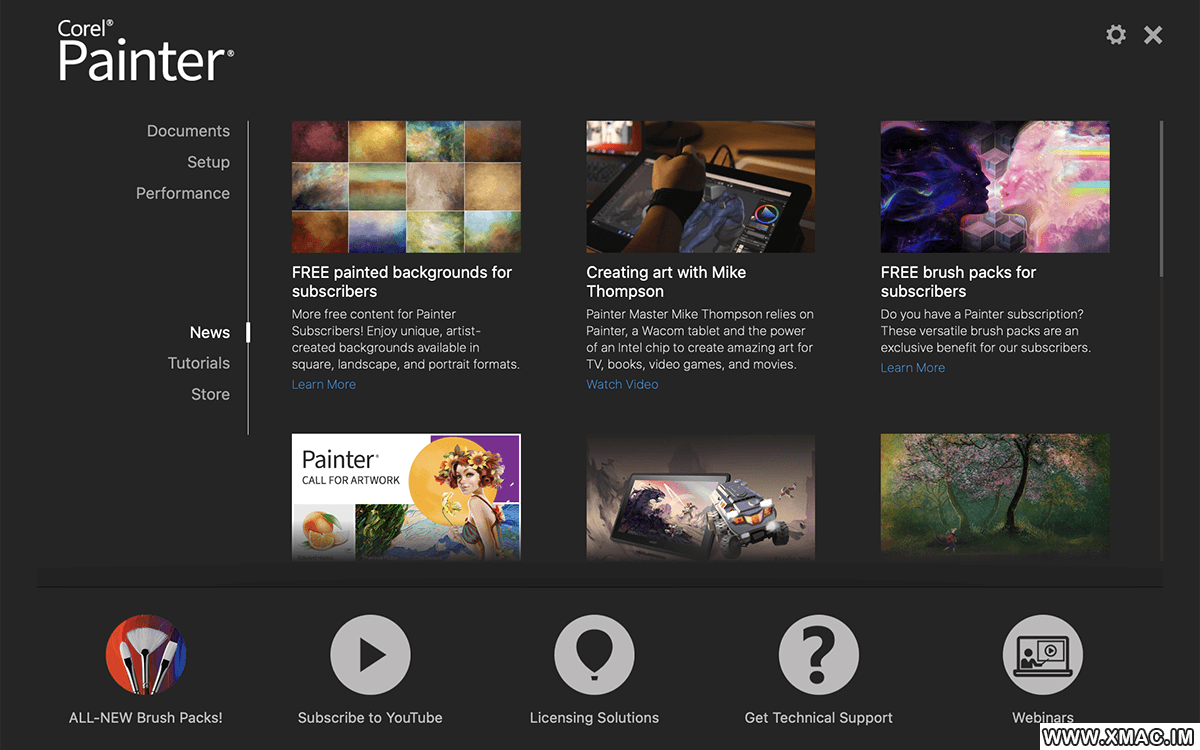
Task: Click the Licensing Solutions label
Action: pos(594,718)
